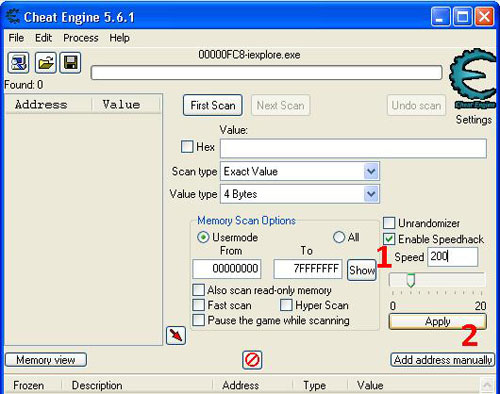Screen dimensions: 500x394
Task: Open the Edit menu
Action: point(43,38)
